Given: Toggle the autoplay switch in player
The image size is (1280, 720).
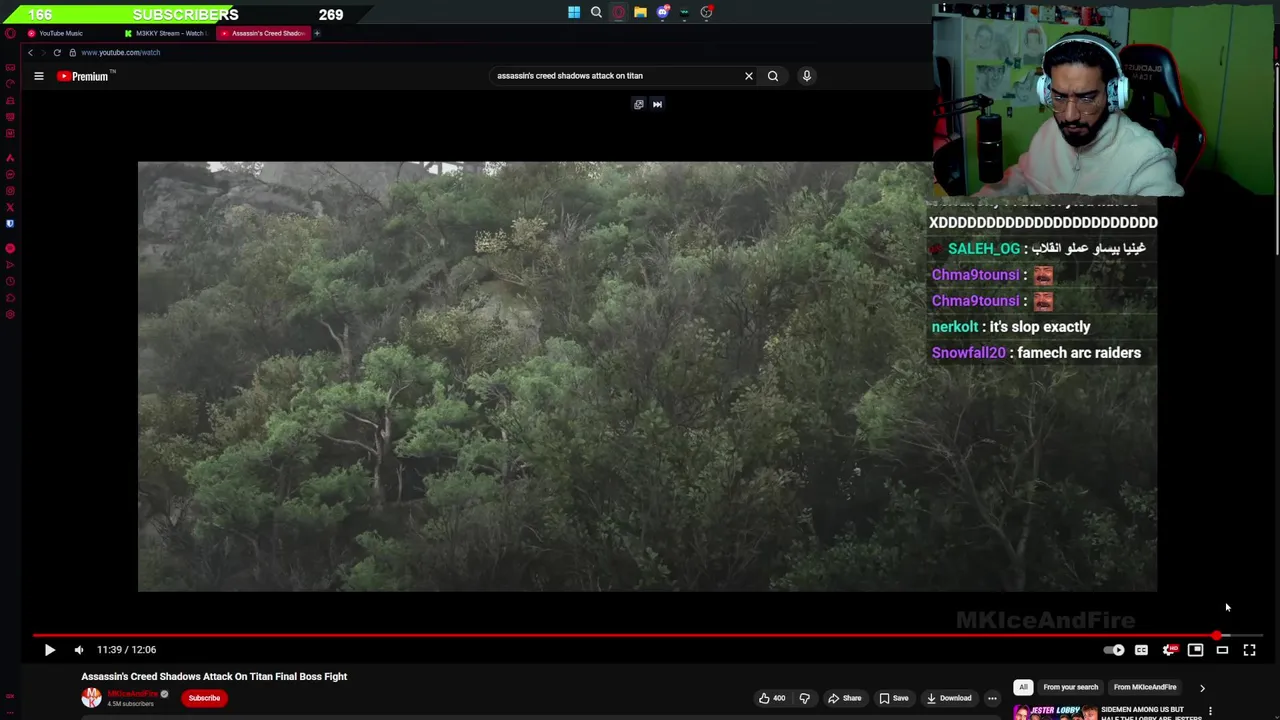Looking at the screenshot, I should [1113, 650].
